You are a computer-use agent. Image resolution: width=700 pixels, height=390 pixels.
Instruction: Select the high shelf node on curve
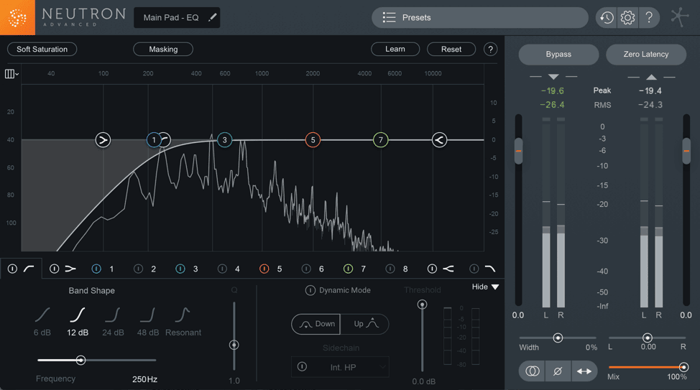(439, 140)
